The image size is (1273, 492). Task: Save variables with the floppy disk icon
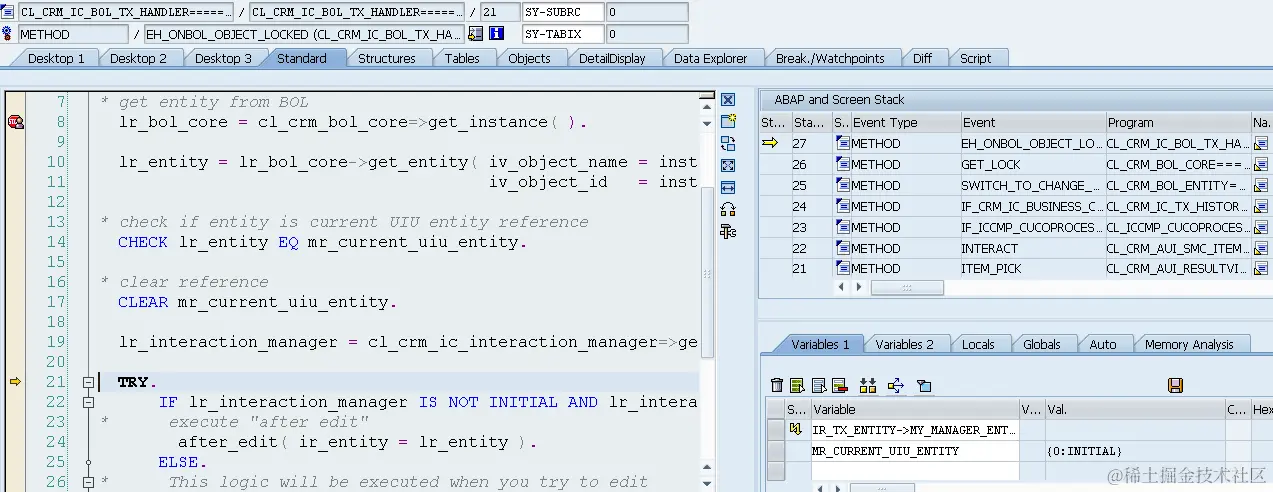pyautogui.click(x=1176, y=385)
